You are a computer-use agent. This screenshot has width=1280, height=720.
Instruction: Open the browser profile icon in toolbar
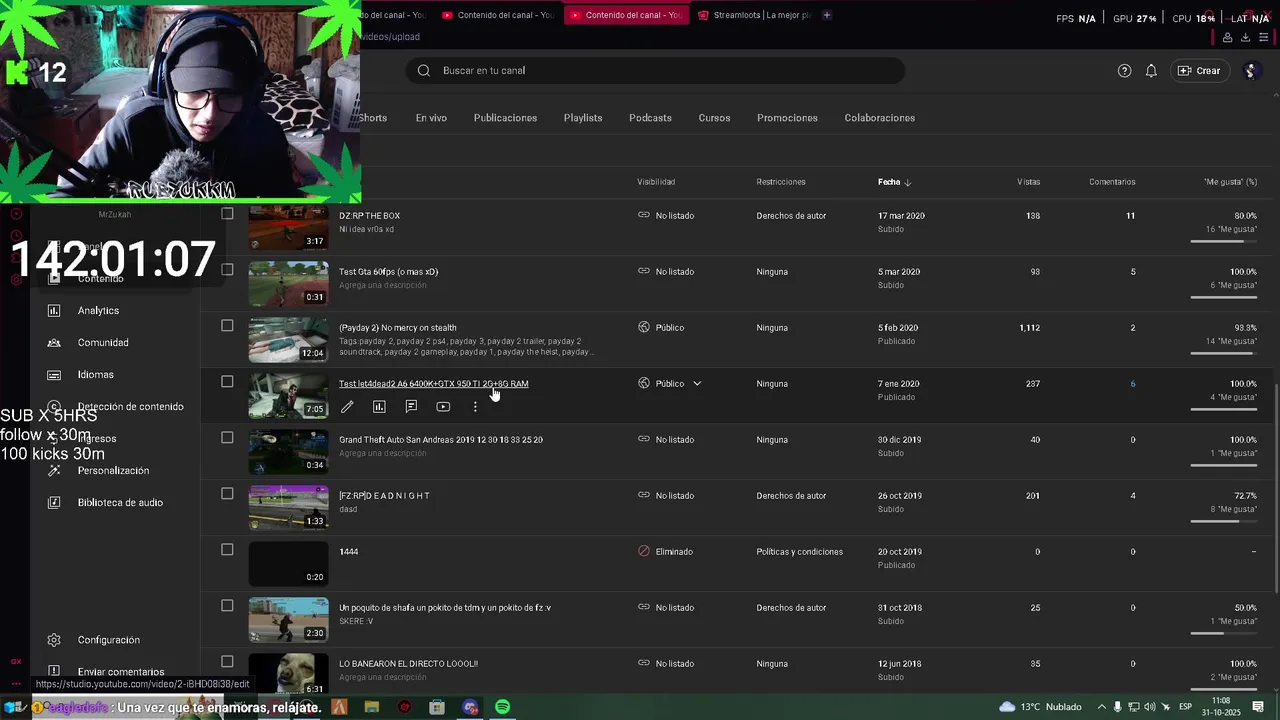tap(1227, 37)
